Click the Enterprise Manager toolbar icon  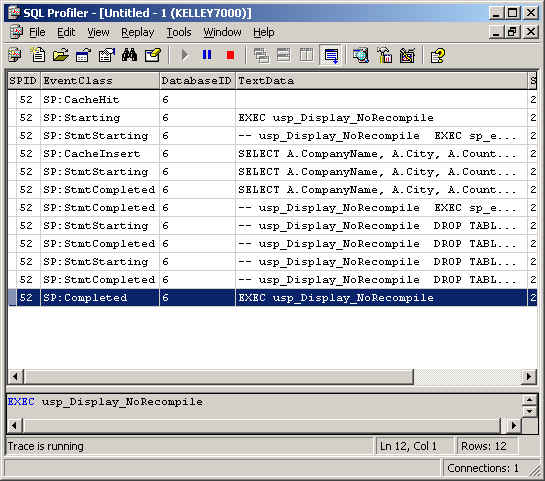384,55
